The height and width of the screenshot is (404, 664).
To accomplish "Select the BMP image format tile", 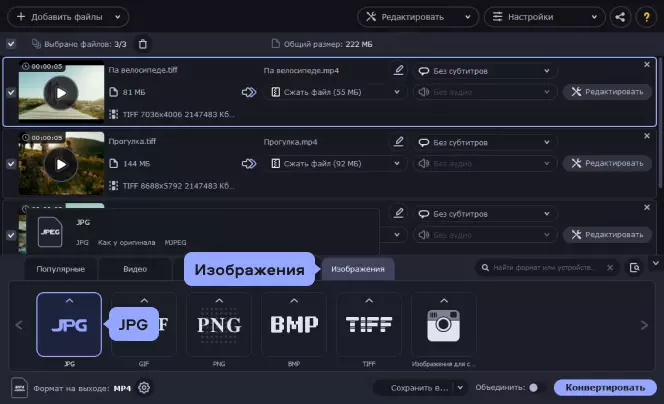I will pyautogui.click(x=294, y=324).
